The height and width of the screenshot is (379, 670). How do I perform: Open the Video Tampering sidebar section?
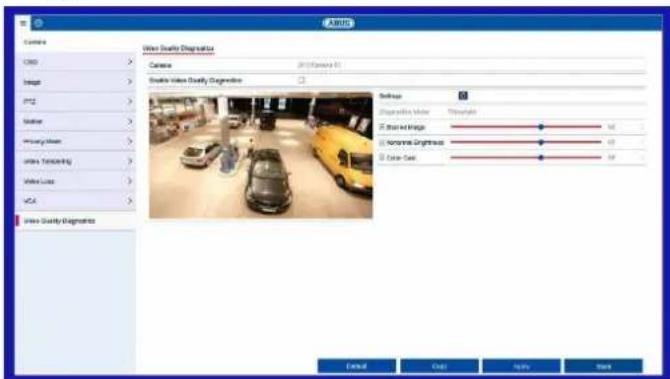[x=76, y=161]
